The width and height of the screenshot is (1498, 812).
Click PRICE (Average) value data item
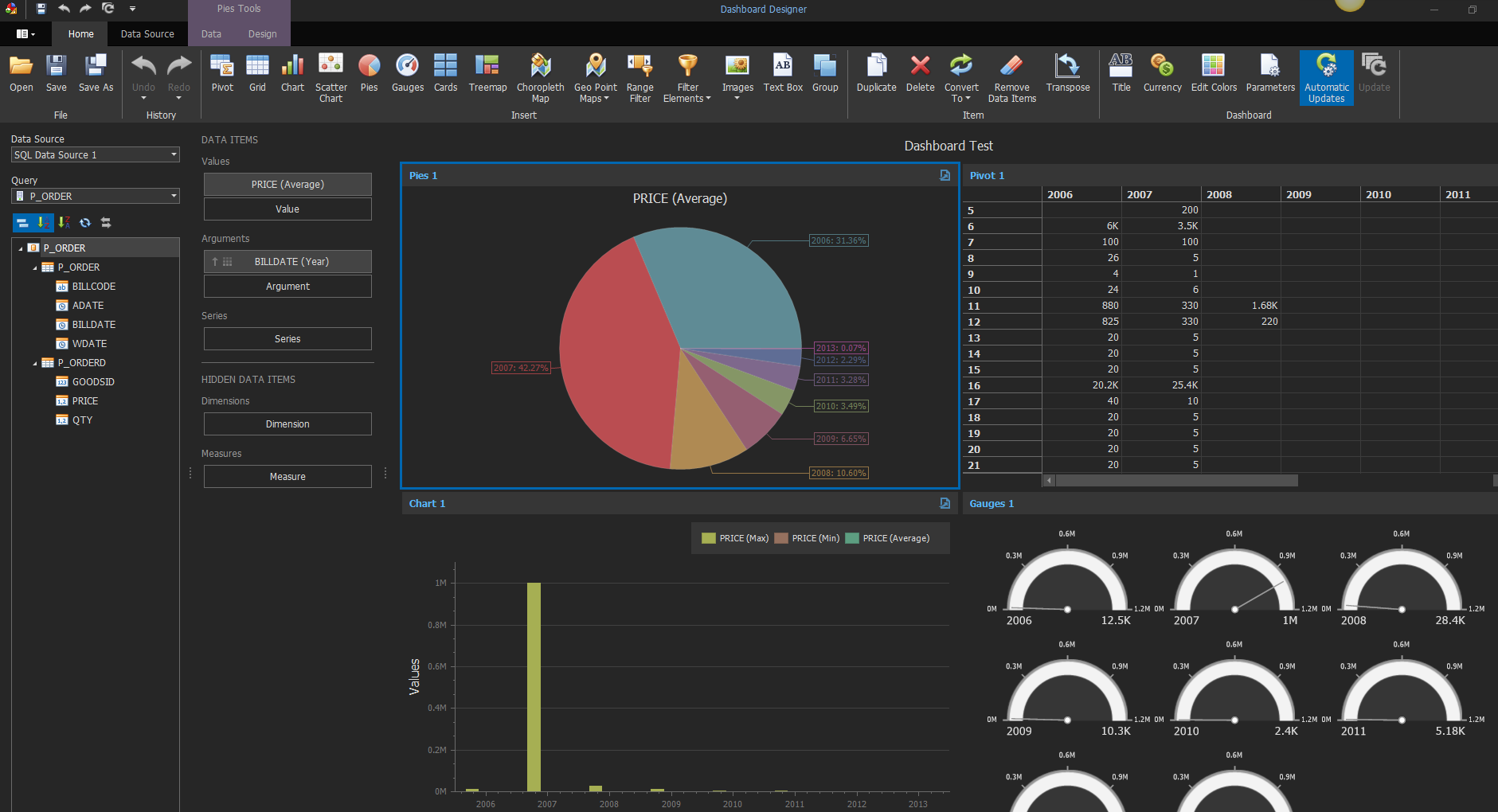[x=287, y=184]
